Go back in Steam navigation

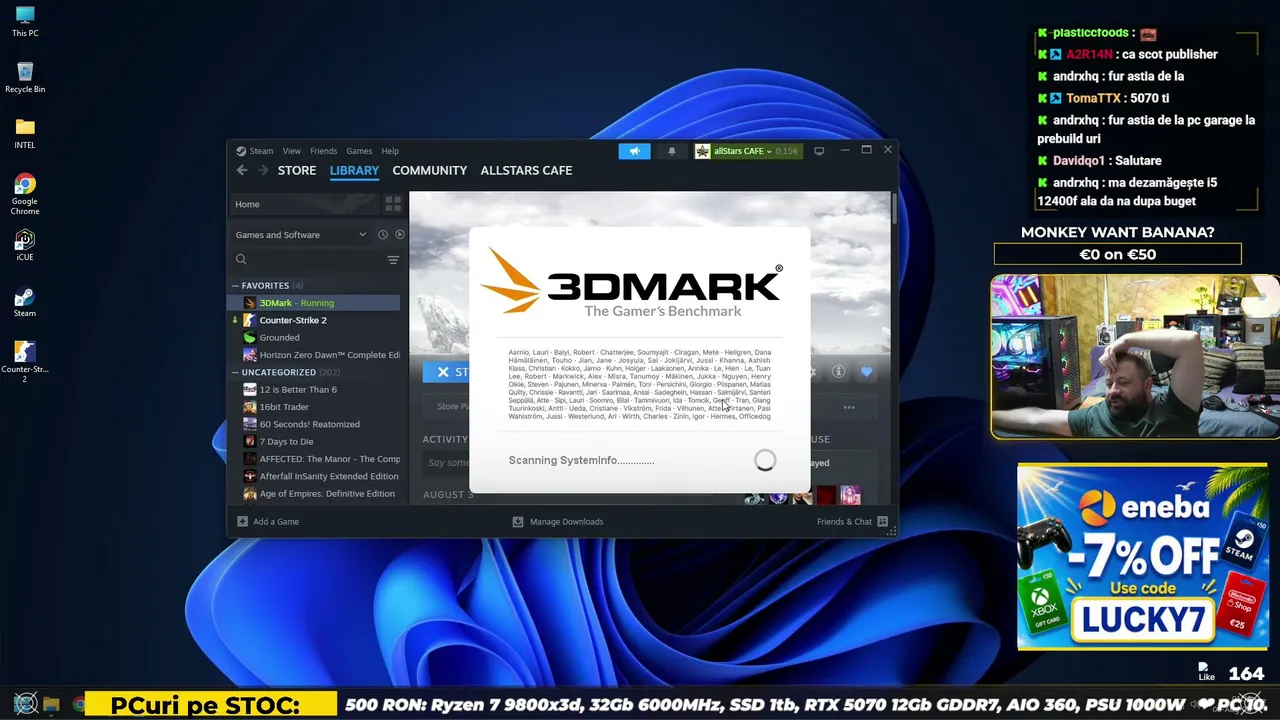click(x=242, y=170)
